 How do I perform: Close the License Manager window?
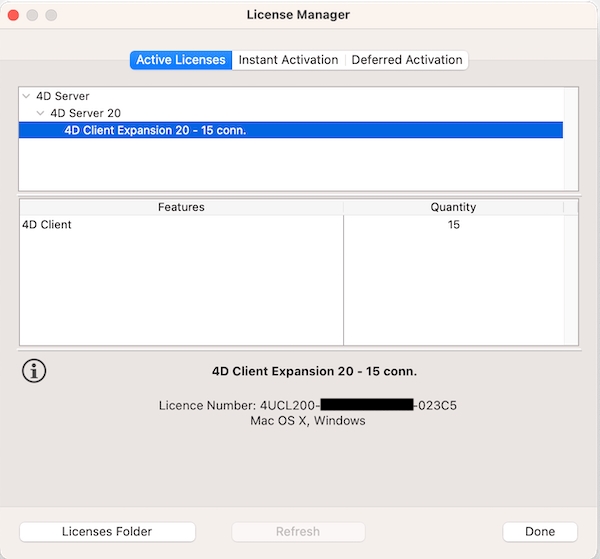(14, 15)
